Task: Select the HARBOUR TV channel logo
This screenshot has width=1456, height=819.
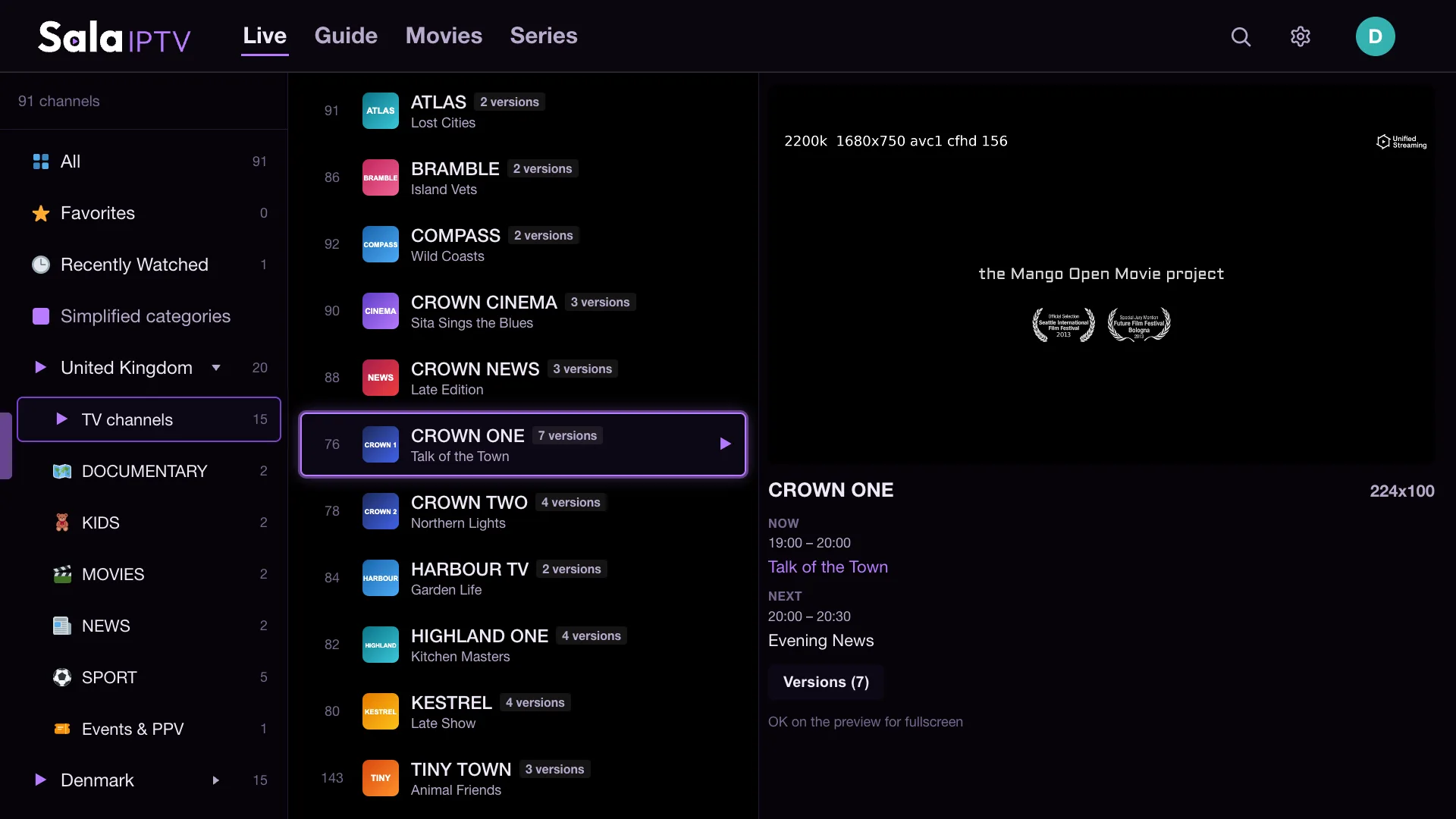Action: [381, 578]
